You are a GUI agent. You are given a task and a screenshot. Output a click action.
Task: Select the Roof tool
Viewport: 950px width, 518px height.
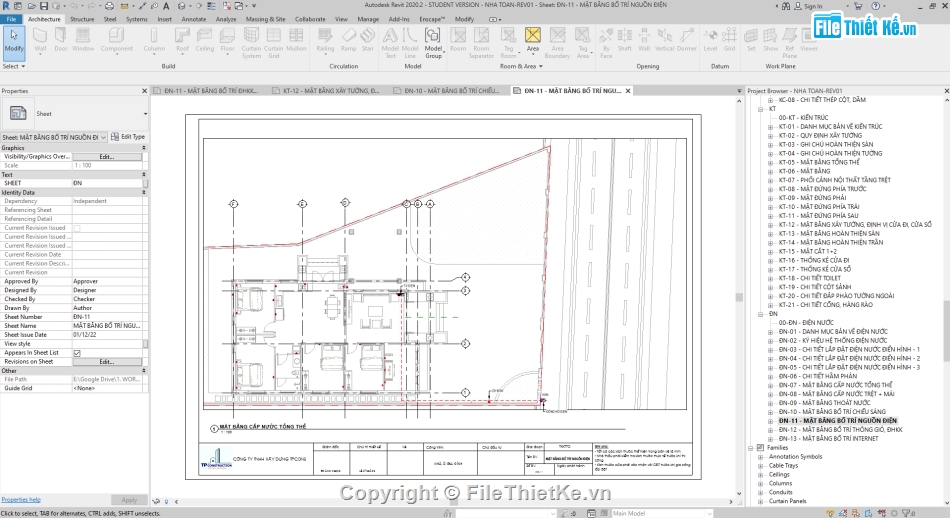[182, 41]
